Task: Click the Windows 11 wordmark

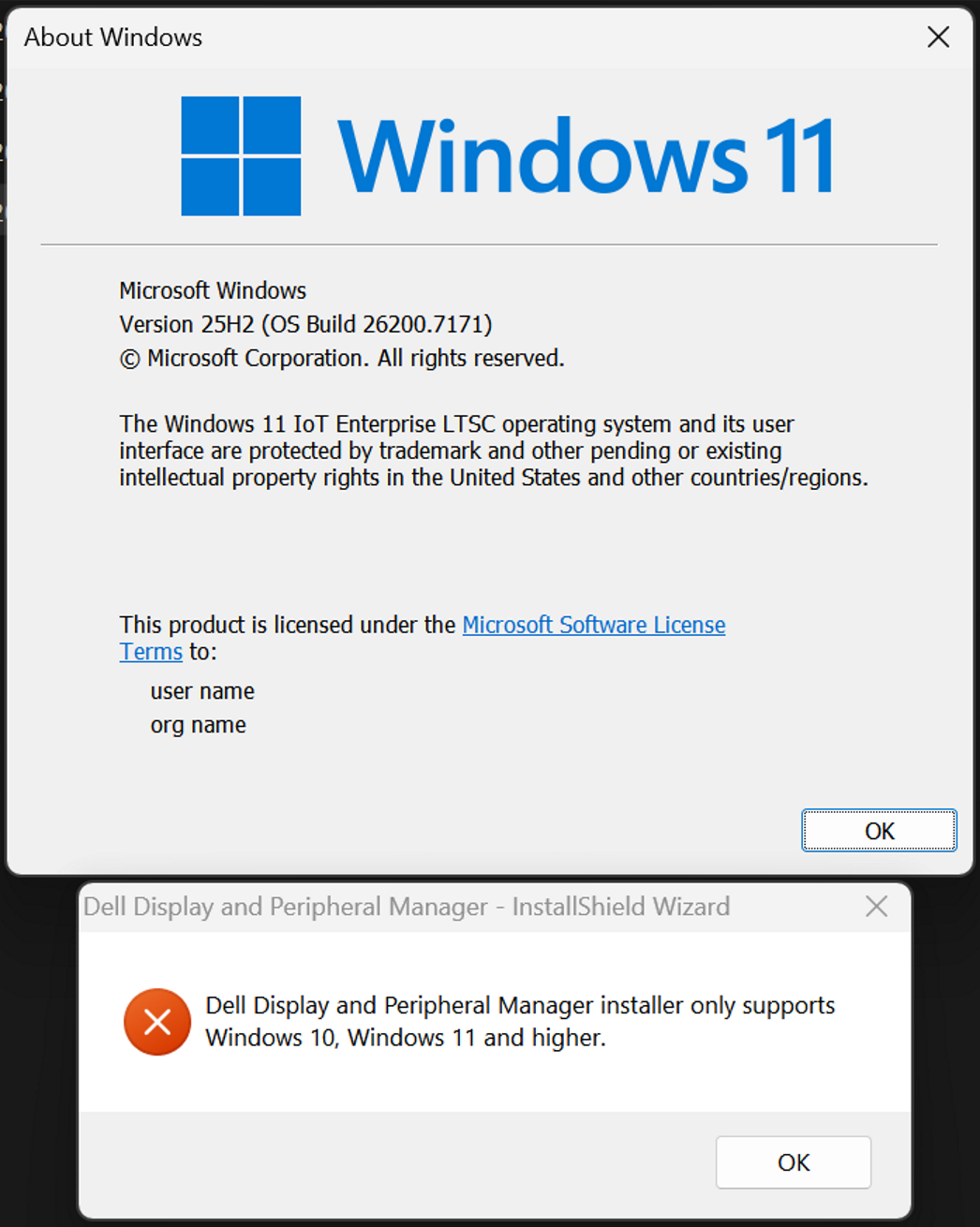Action: pos(586,155)
